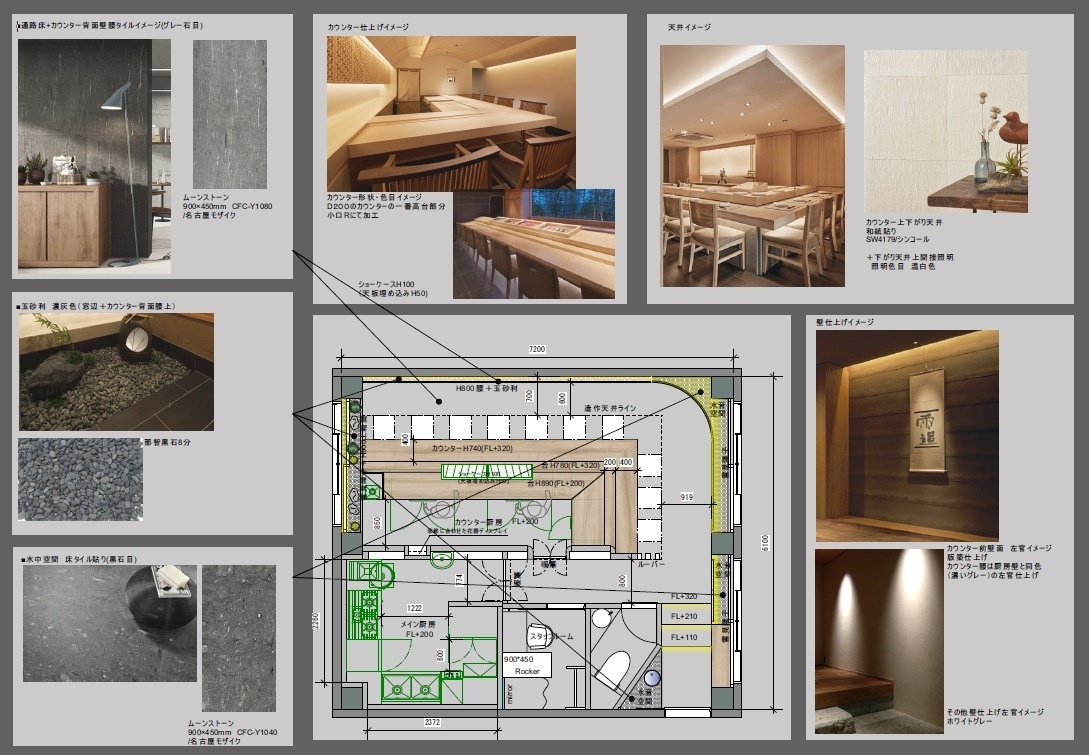Click the 'ルーバー' label
This screenshot has height=755, width=1089.
pyautogui.click(x=651, y=564)
